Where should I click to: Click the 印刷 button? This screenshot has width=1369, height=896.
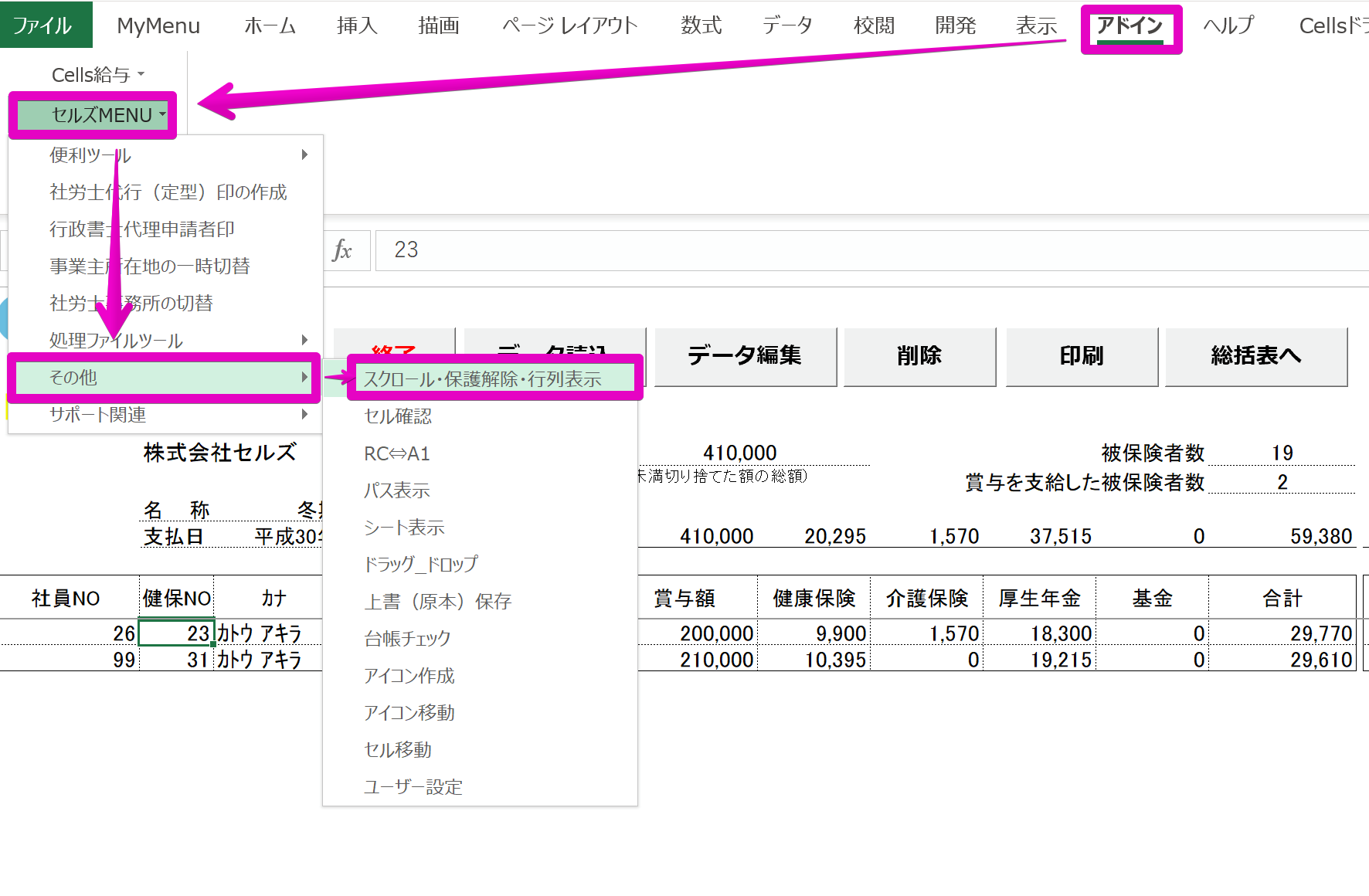pos(1081,356)
